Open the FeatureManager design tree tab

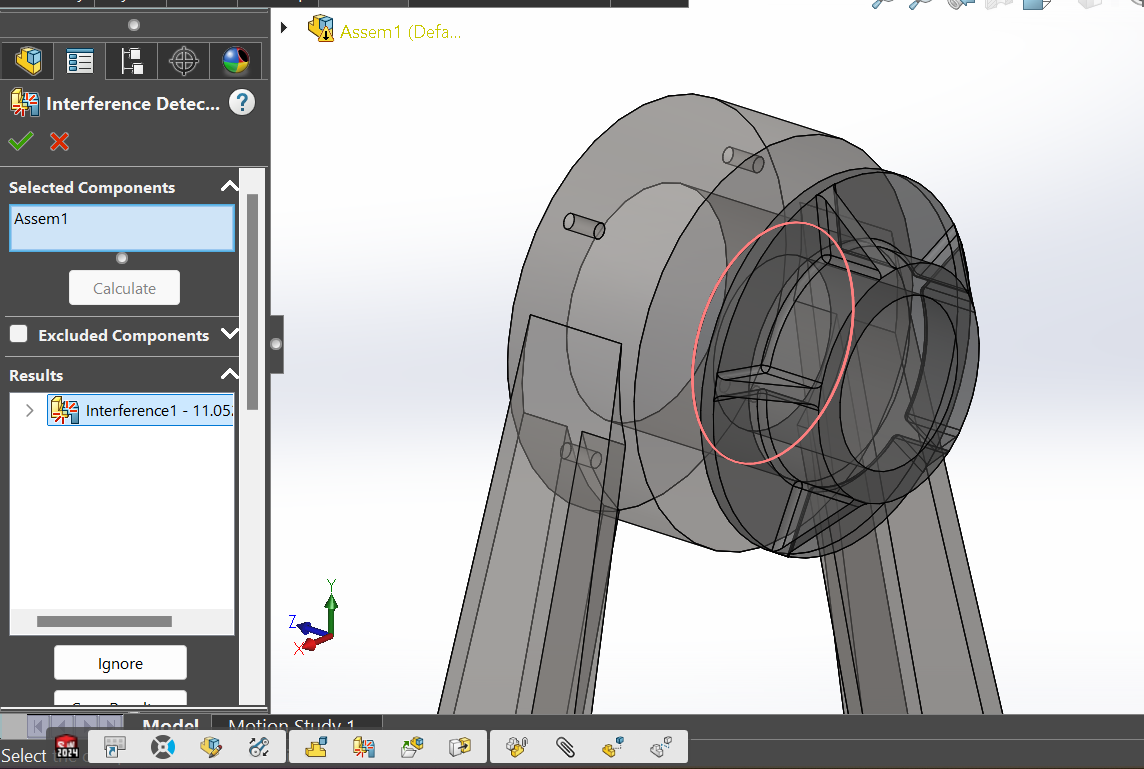coord(28,62)
